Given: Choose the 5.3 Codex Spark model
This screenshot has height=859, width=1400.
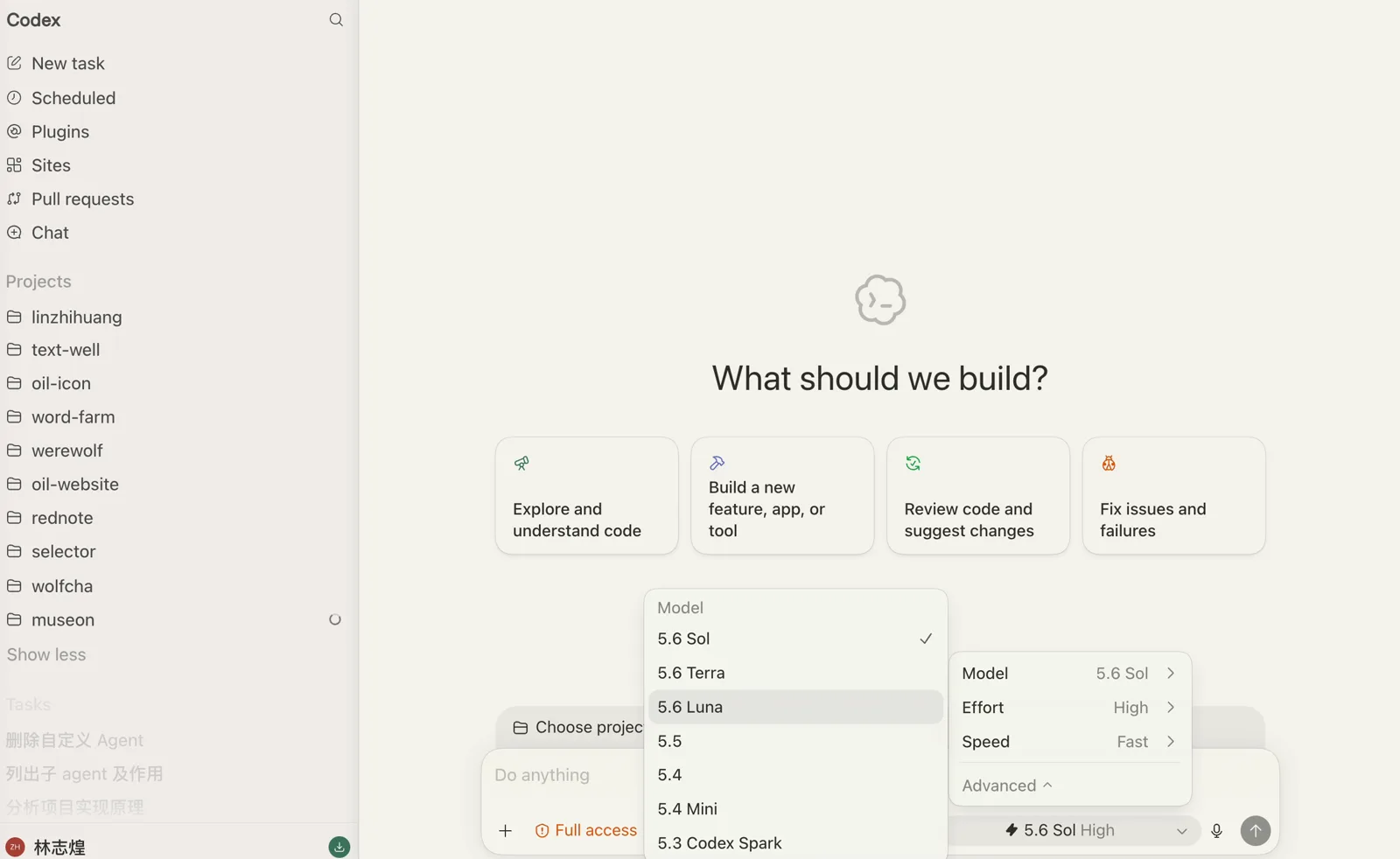Looking at the screenshot, I should [795, 843].
